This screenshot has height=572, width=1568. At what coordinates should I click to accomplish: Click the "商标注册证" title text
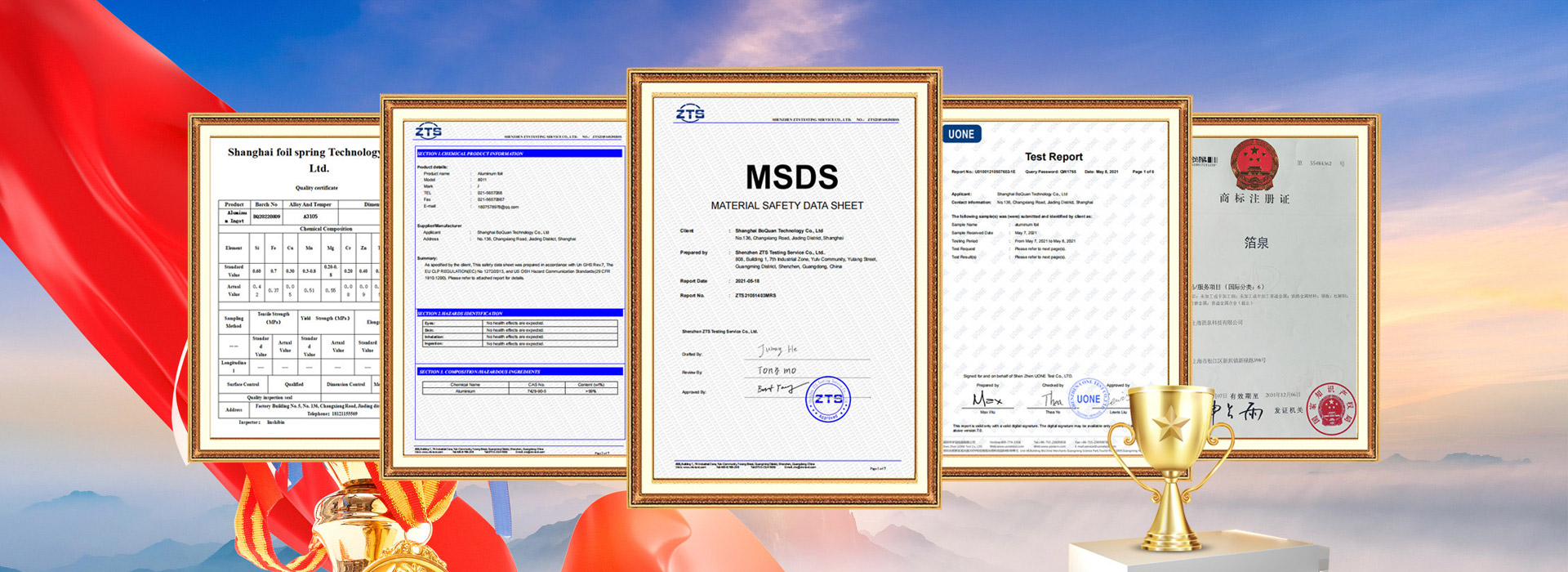click(x=1254, y=199)
